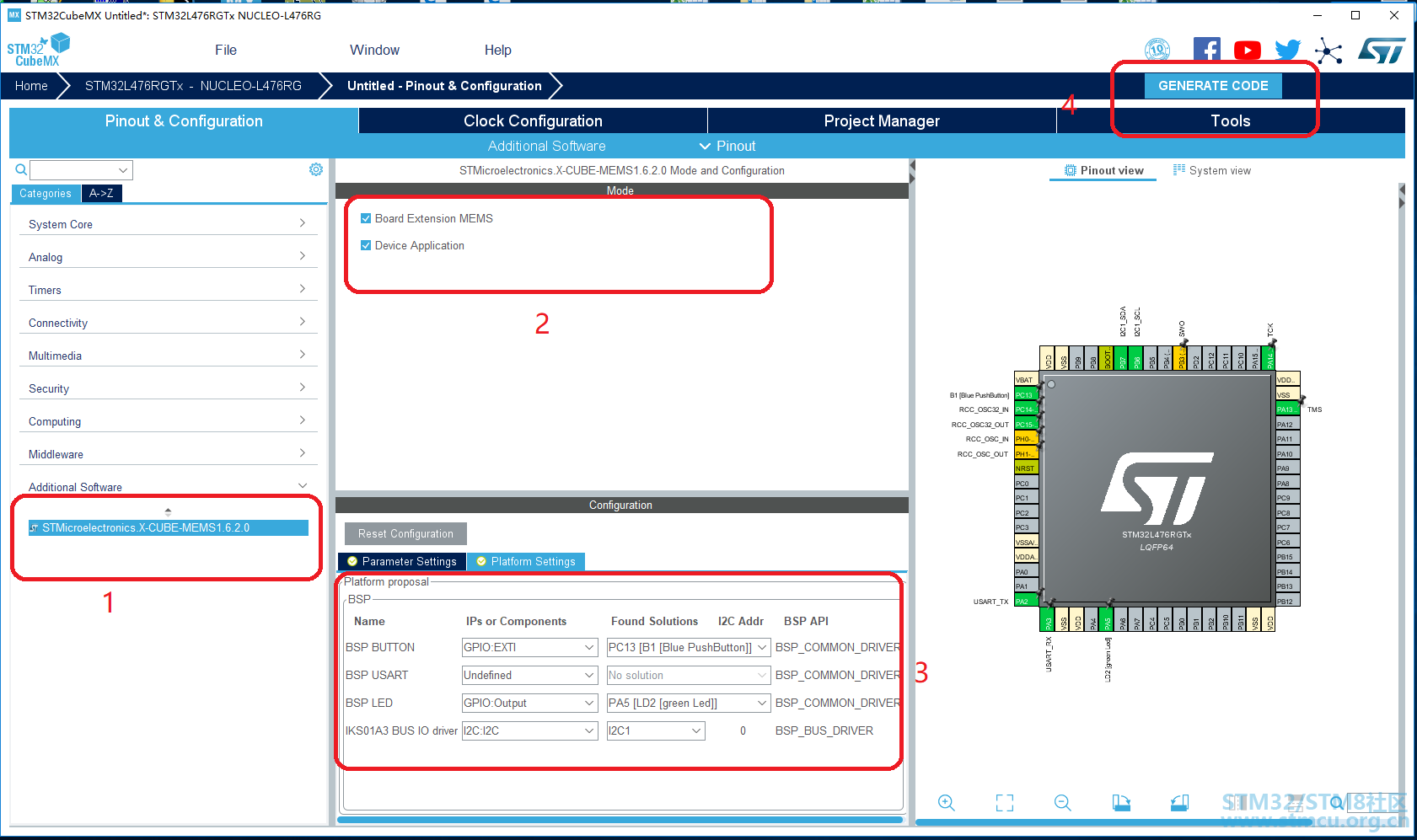Viewport: 1417px width, 840px height.
Task: Click the ST icon beside X-CUBE-MEMS entry
Action: coord(34,528)
